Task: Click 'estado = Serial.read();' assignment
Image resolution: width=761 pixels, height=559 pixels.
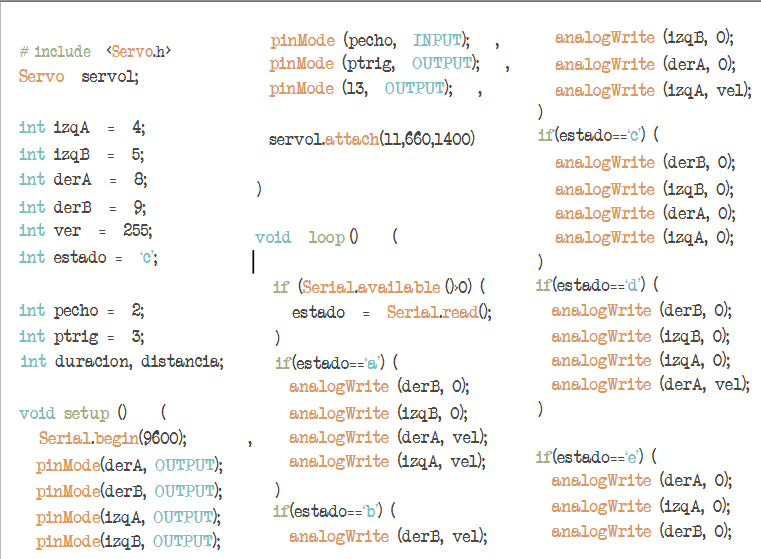Action: coord(392,312)
